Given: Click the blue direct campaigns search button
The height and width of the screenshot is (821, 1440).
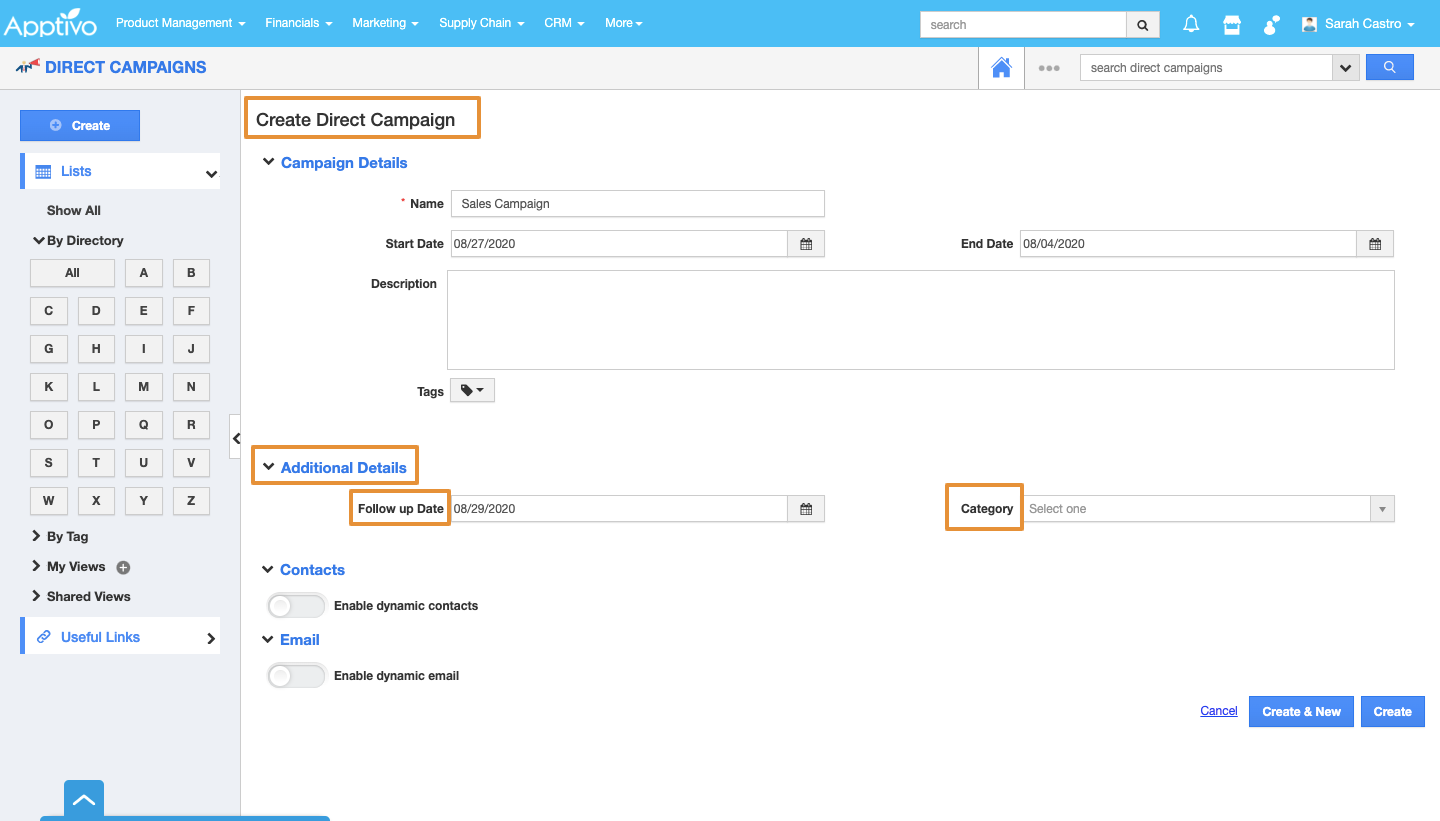Looking at the screenshot, I should [x=1389, y=68].
